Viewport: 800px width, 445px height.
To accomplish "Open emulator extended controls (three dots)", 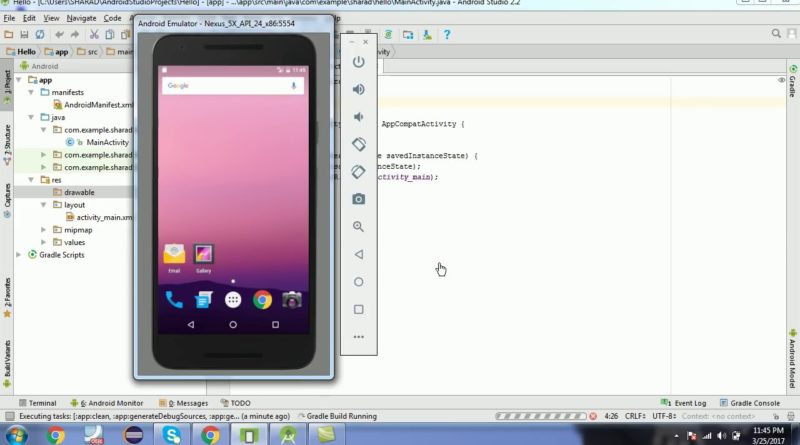I will [x=359, y=337].
